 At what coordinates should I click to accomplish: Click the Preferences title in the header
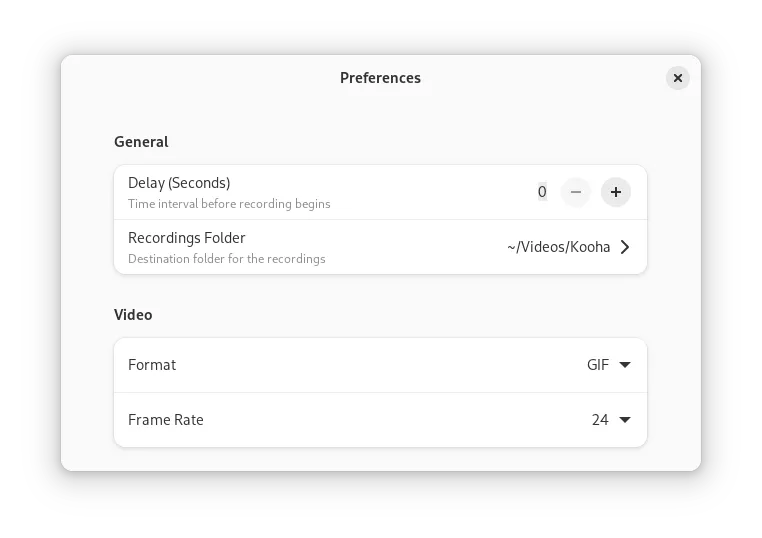[x=381, y=78]
